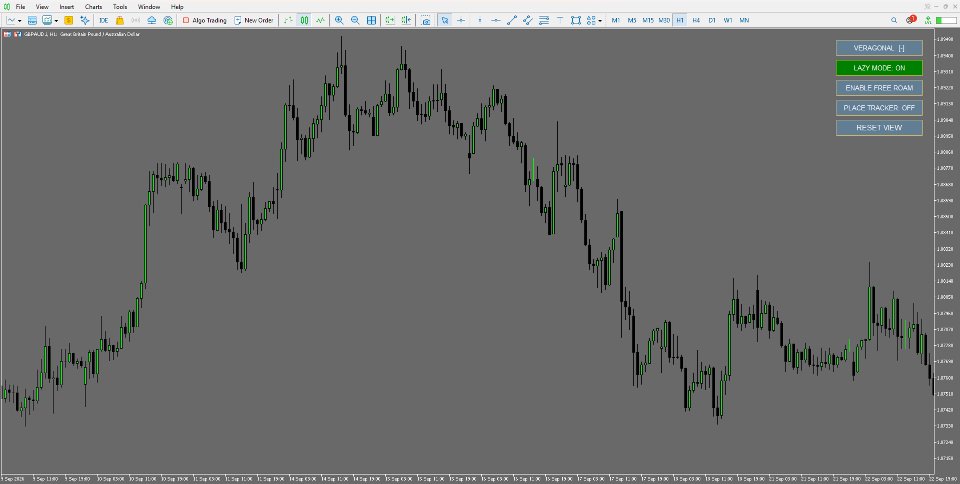
Task: Select the Fibonacci retracement tool
Action: coord(544,20)
